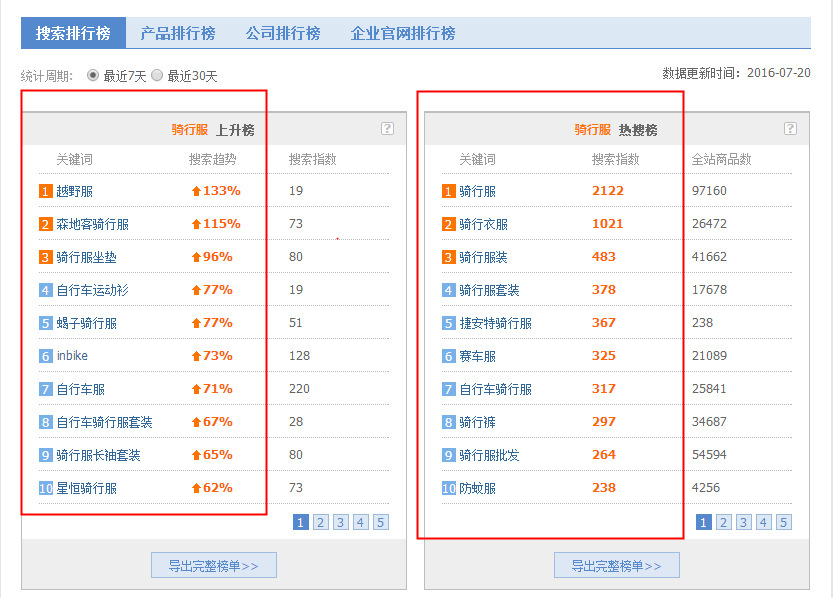Open keyword 自行车运动衫
The width and height of the screenshot is (833, 598).
click(x=92, y=290)
